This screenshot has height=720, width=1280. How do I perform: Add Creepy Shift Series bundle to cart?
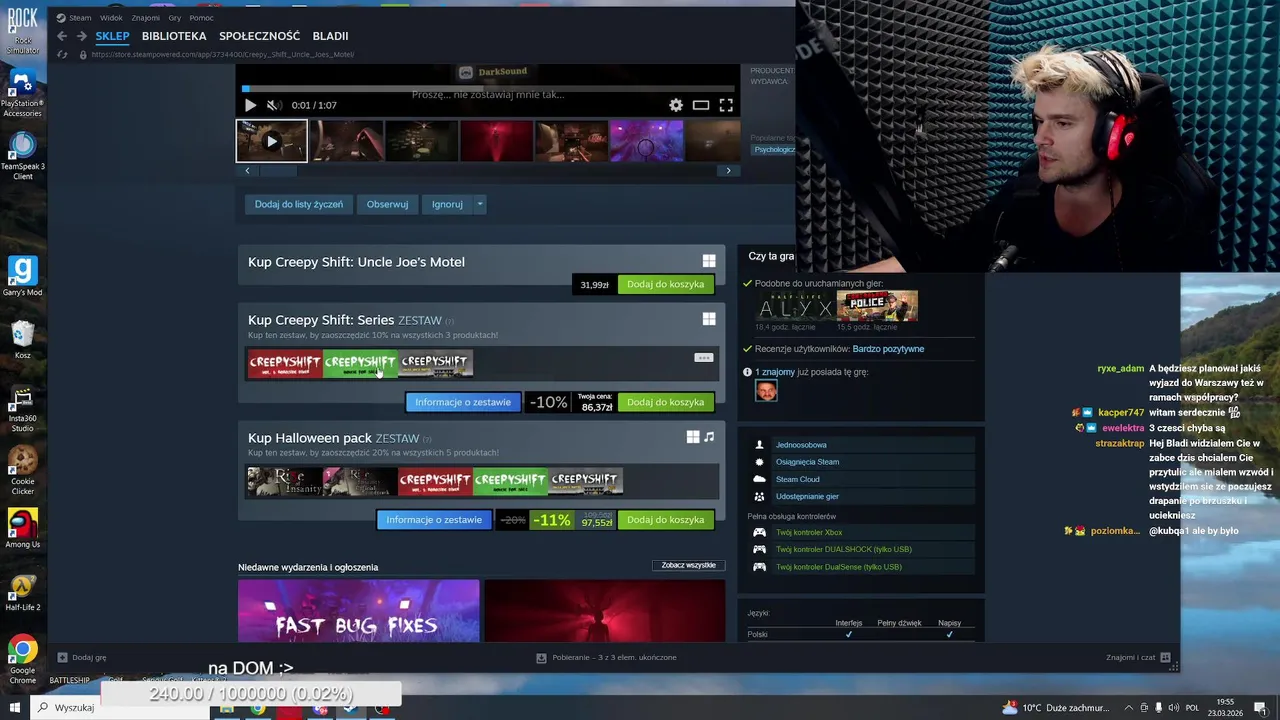click(x=665, y=402)
